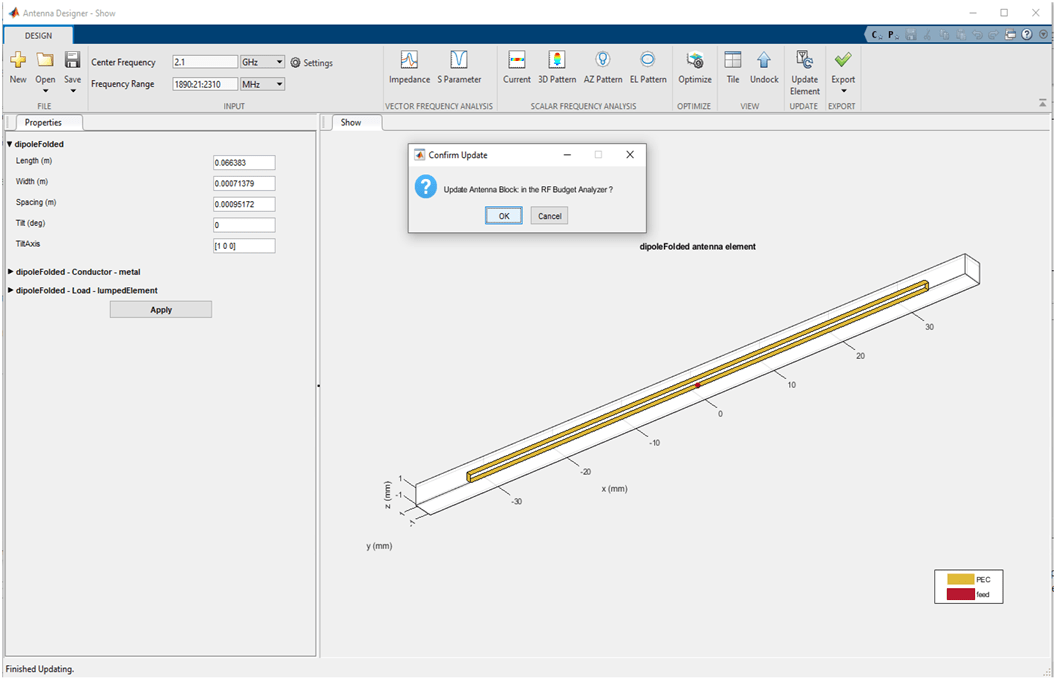Create a new antenna design with New
Image resolution: width=1056 pixels, height=681 pixels.
(18, 67)
